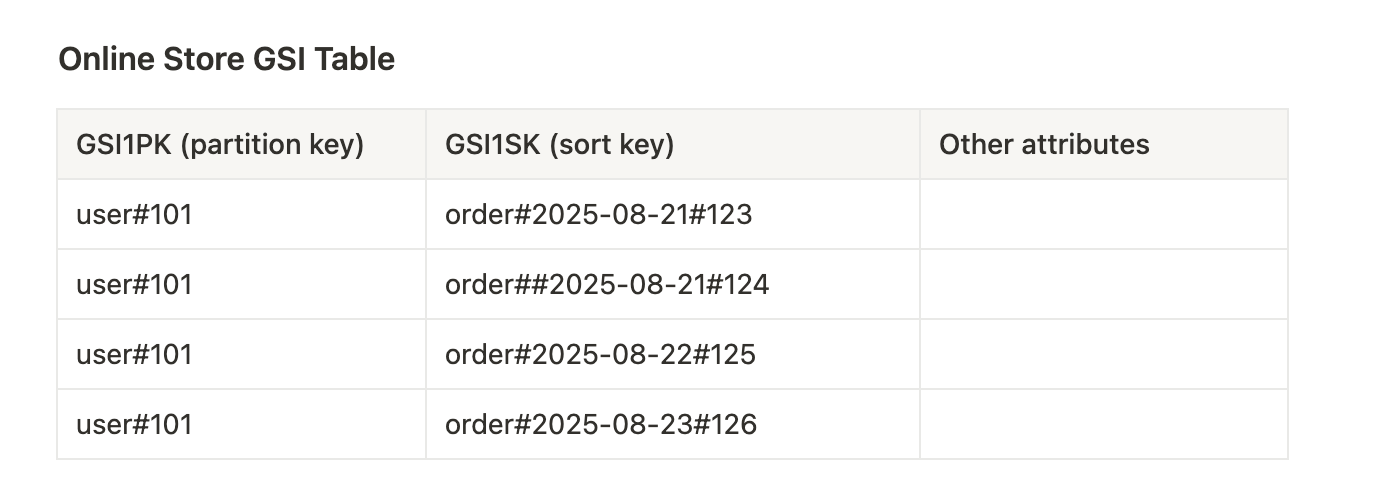Click empty Other attributes cell for order 123
The height and width of the screenshot is (494, 1382).
[1104, 215]
